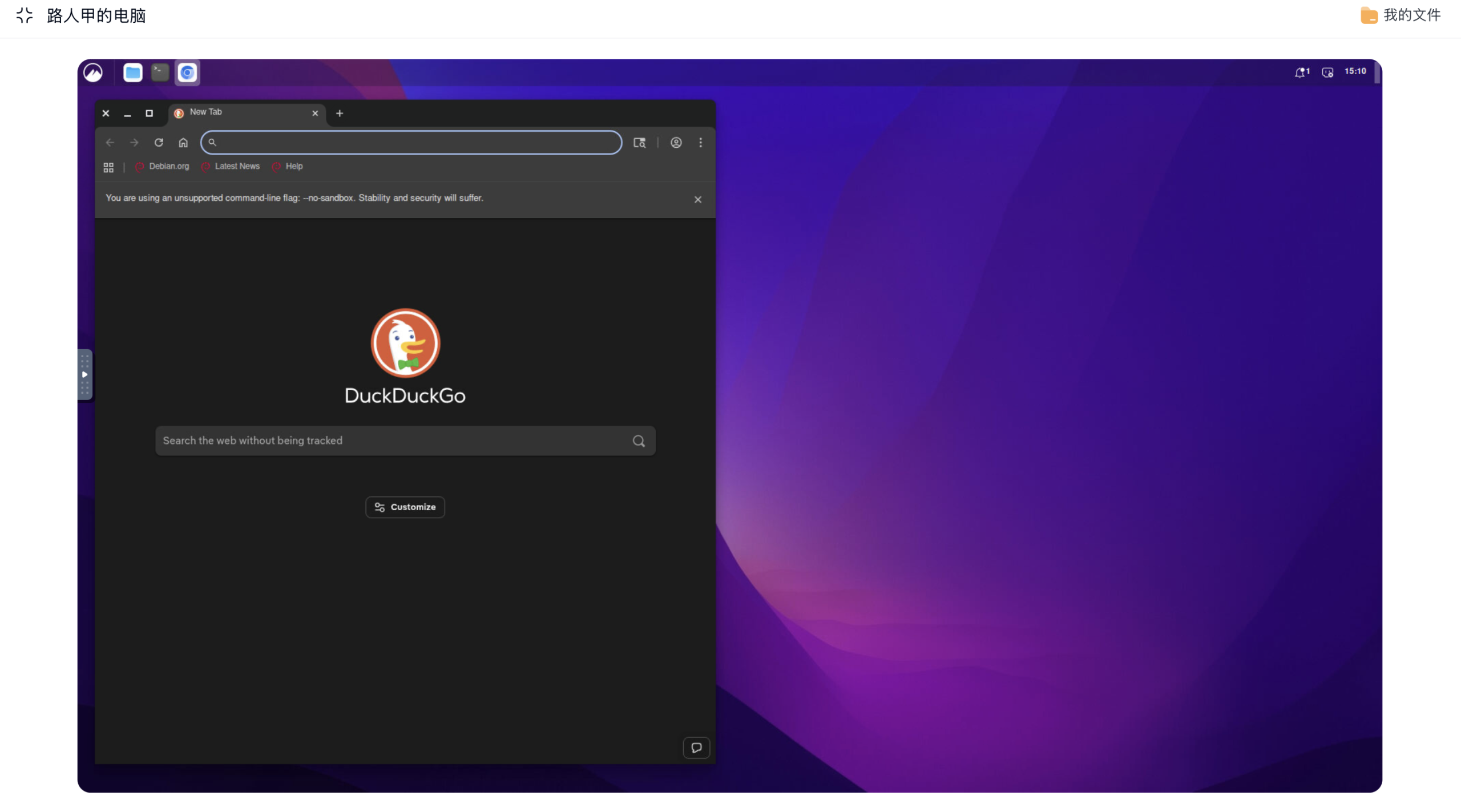The height and width of the screenshot is (812, 1461).
Task: Click the magnifier icon in the DuckDuckGo search box
Action: point(639,441)
